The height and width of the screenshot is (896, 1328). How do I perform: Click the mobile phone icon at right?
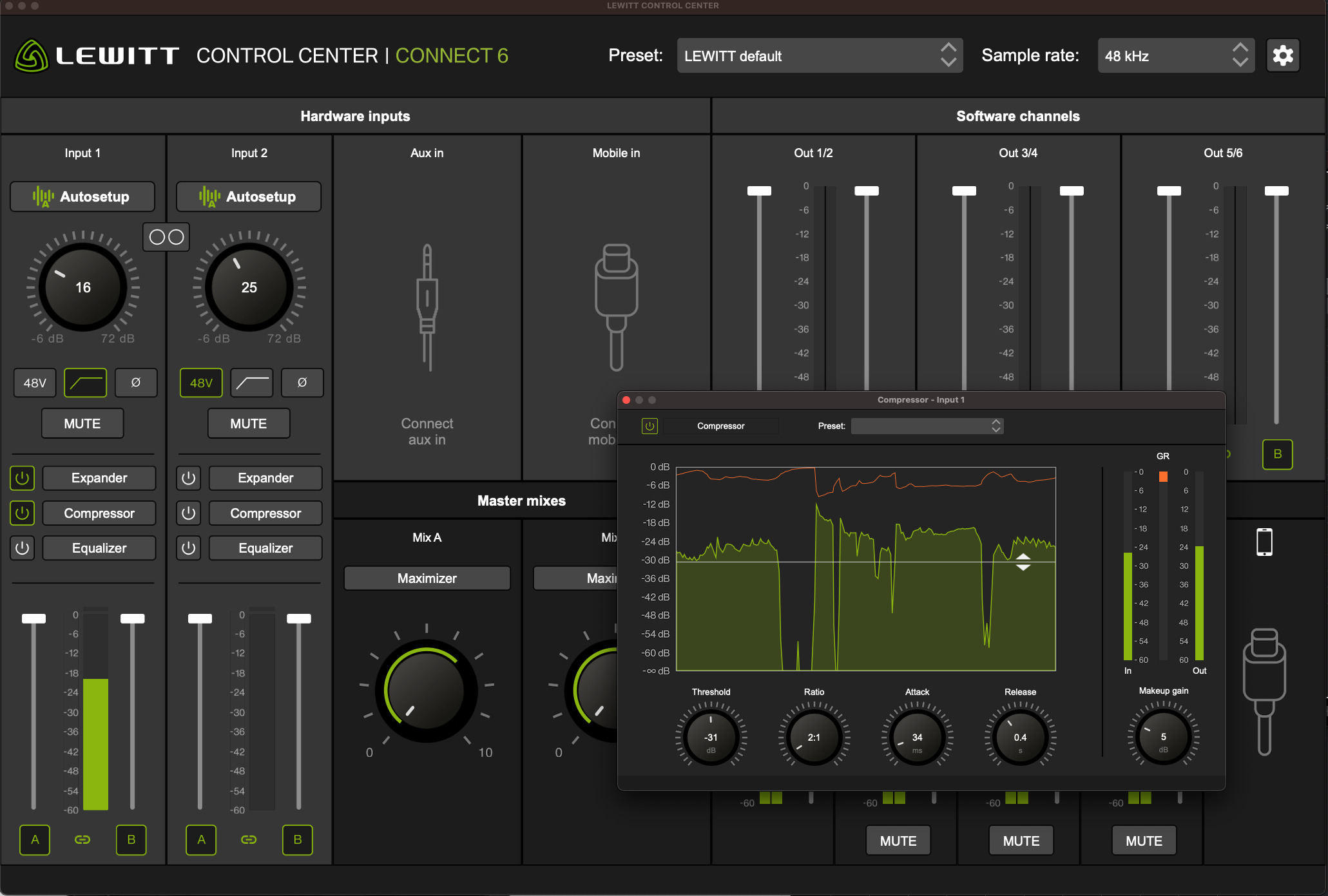(1264, 542)
